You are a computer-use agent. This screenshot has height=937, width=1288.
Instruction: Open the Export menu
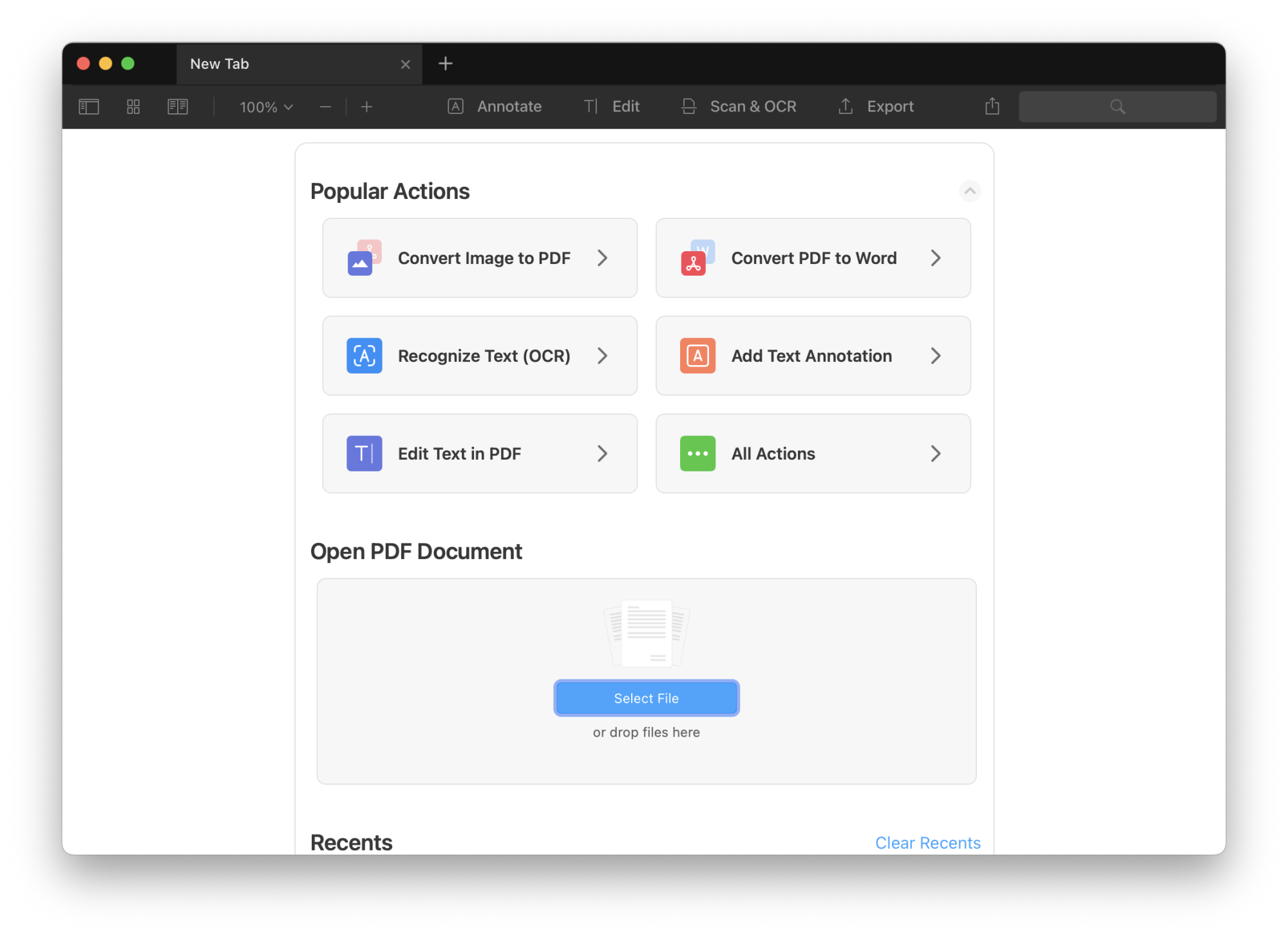click(x=876, y=107)
